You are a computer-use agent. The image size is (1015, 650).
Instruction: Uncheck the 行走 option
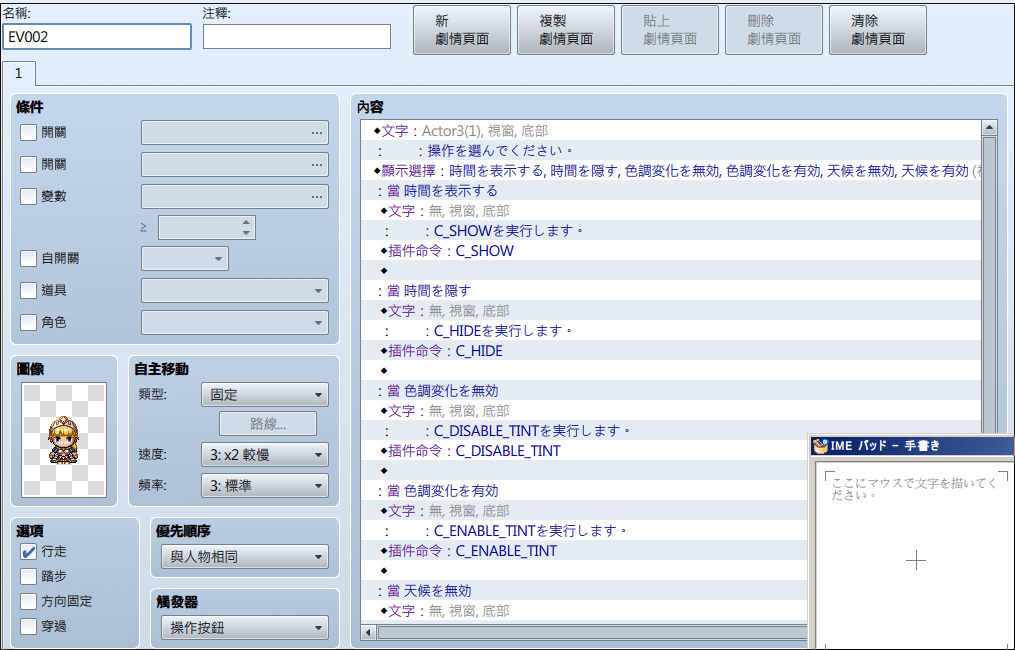click(x=28, y=552)
